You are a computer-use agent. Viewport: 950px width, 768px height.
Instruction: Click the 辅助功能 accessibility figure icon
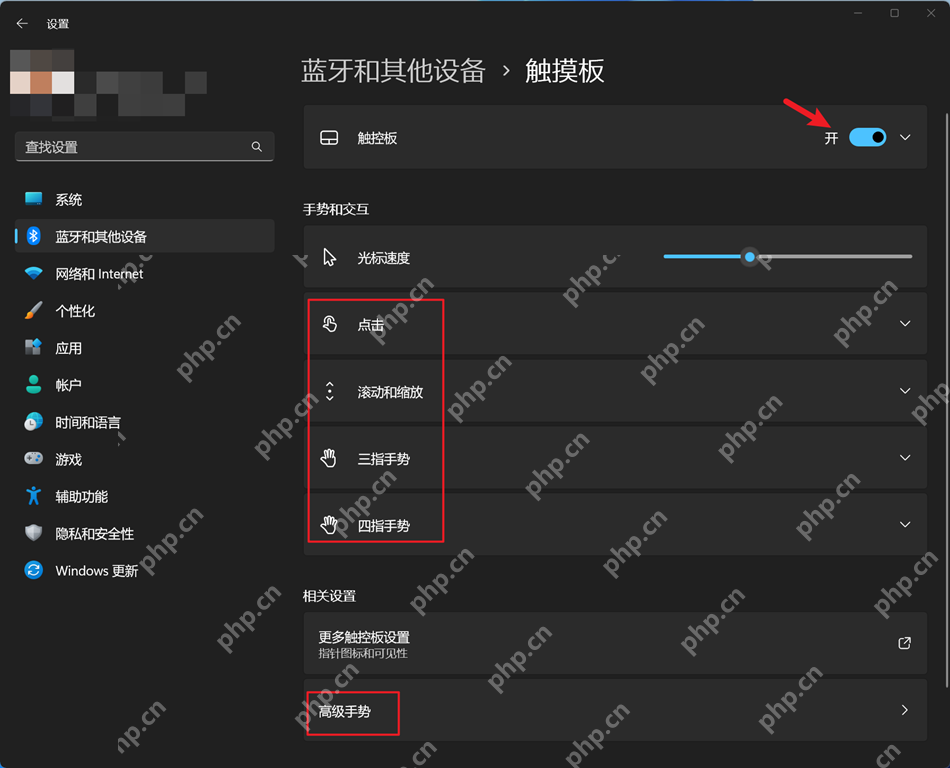[33, 495]
